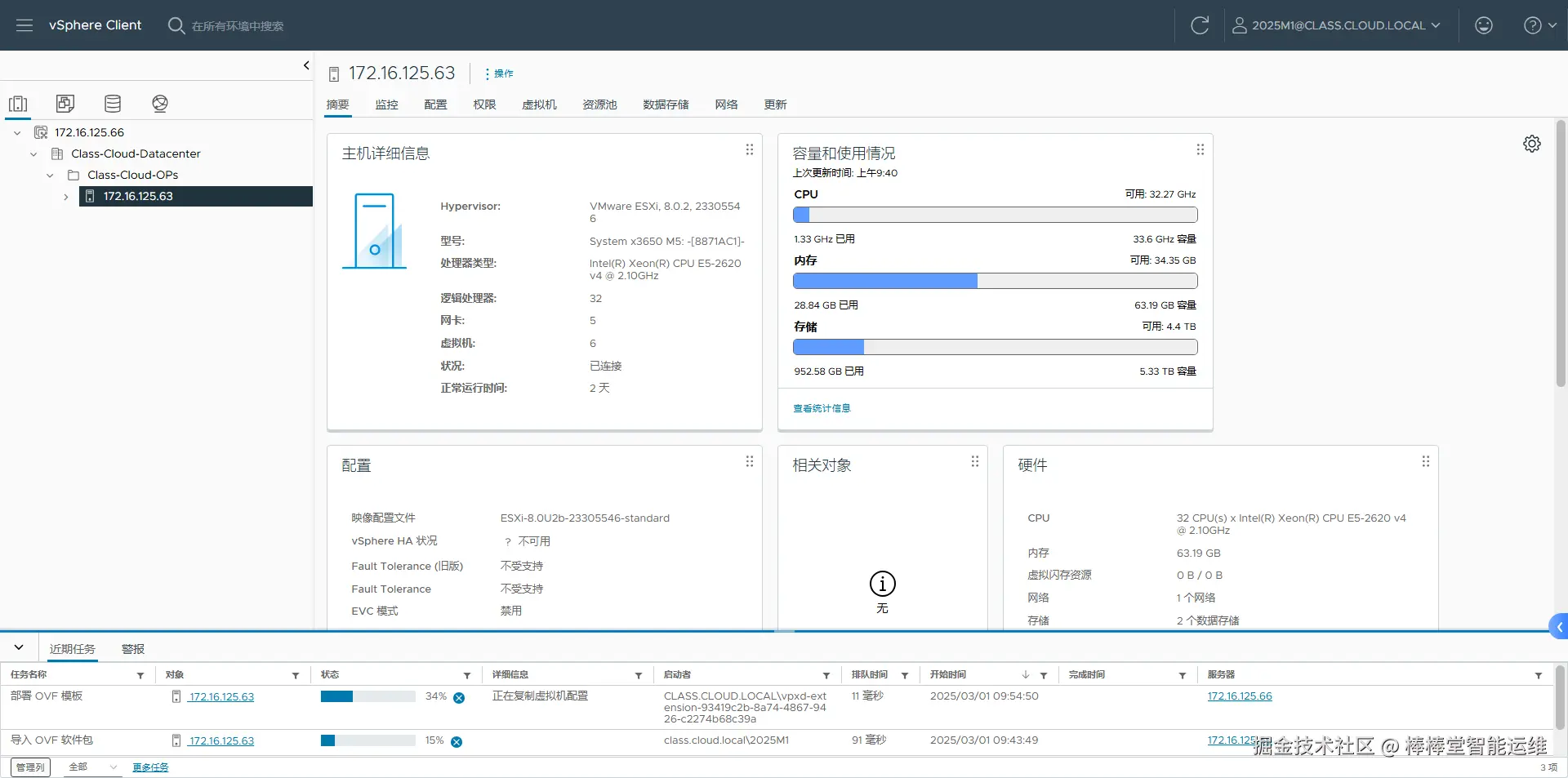1568x778 pixels.
Task: Cancel the 导入 OVF 软件包 task
Action: 457,742
